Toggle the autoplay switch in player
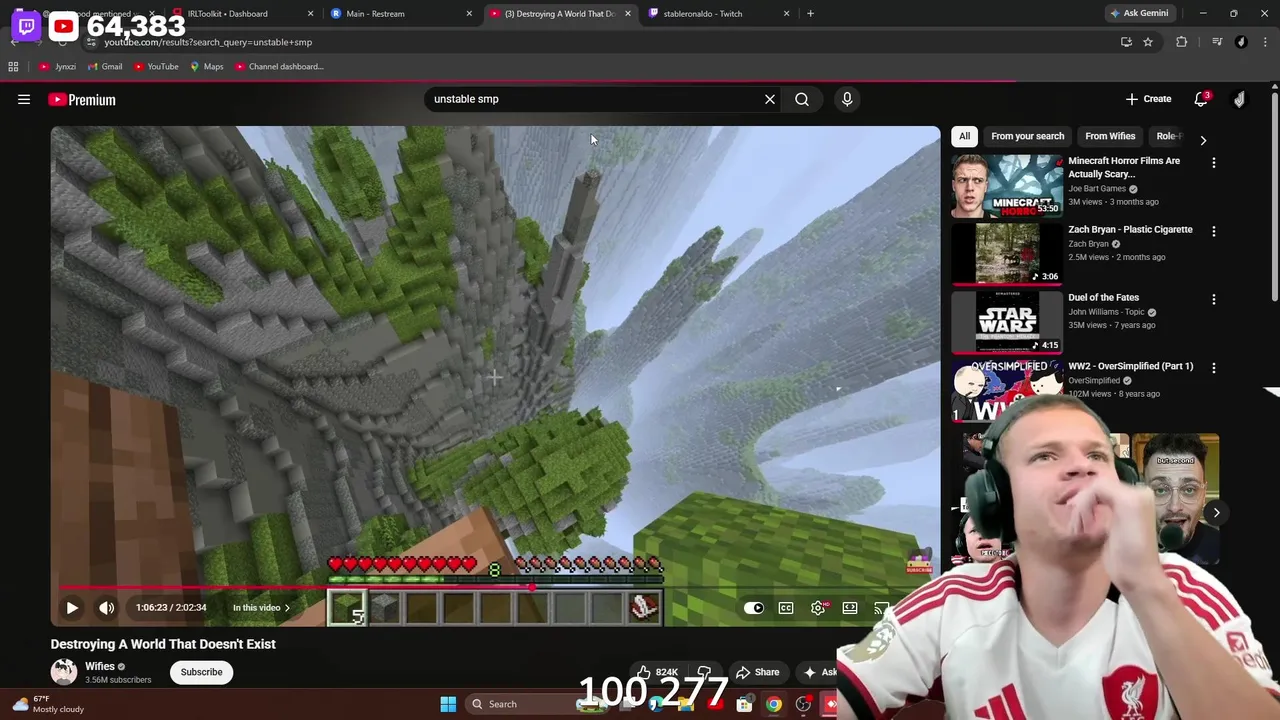Viewport: 1280px width, 720px height. click(754, 607)
